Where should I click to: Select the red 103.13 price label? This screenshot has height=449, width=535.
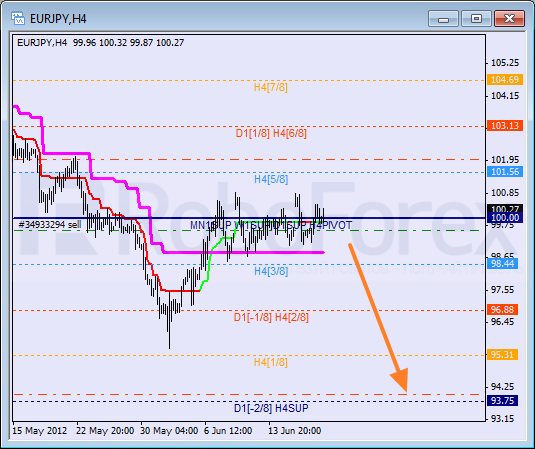[505, 126]
